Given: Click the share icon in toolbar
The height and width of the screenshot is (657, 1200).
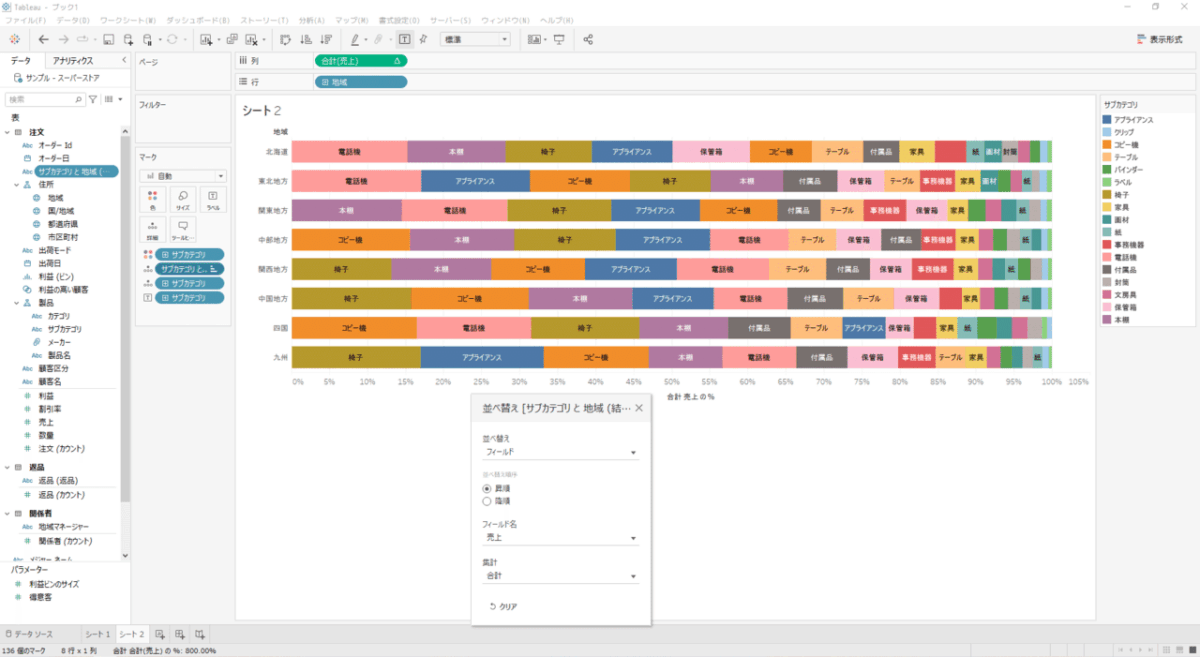Looking at the screenshot, I should point(588,39).
